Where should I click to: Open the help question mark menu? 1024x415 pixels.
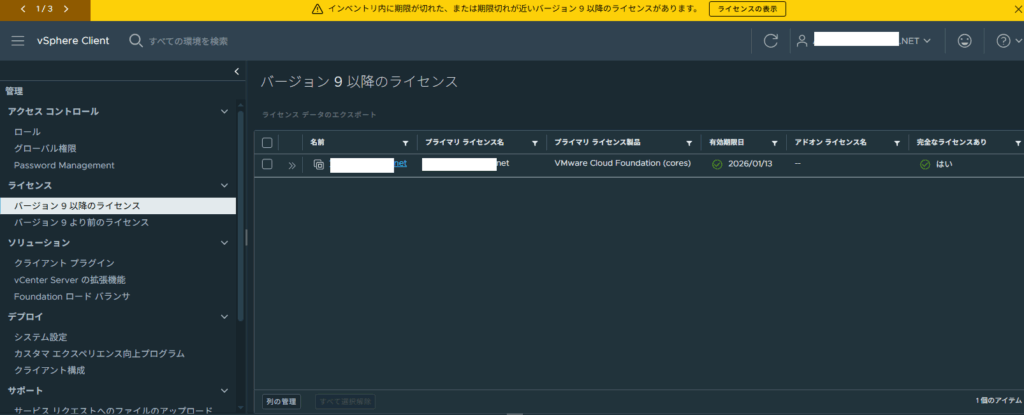[x=1003, y=41]
